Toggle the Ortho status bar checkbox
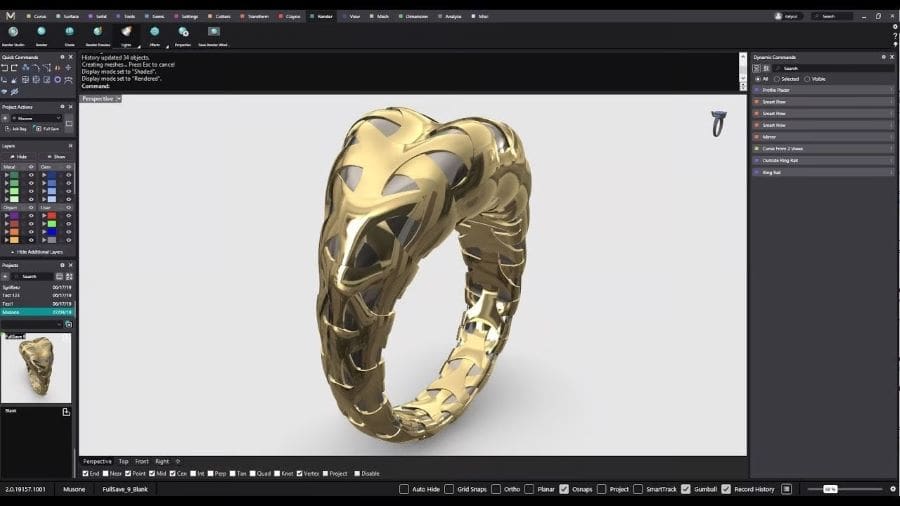This screenshot has width=900, height=506. 495,489
